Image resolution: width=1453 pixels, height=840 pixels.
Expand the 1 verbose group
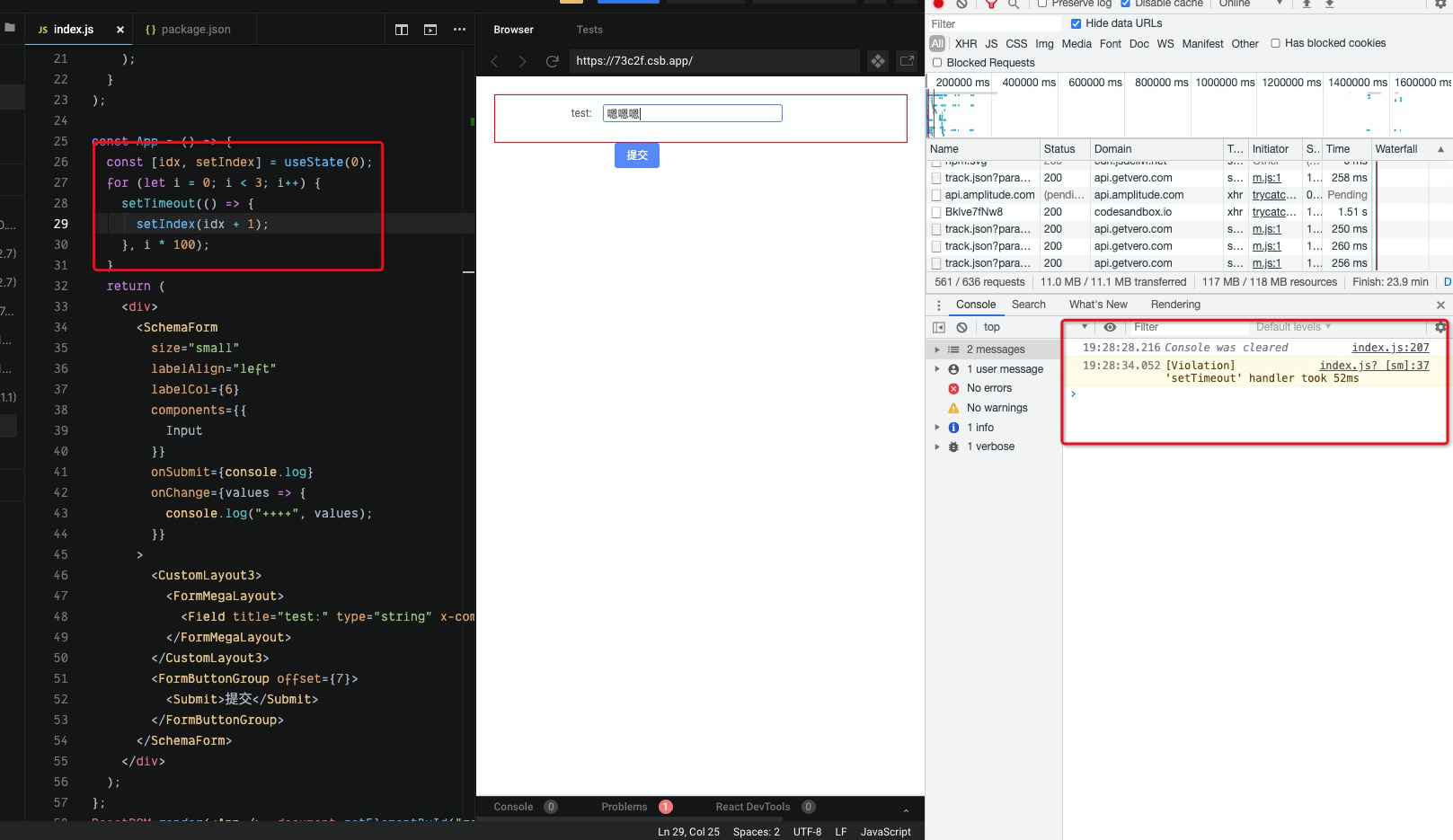(937, 447)
